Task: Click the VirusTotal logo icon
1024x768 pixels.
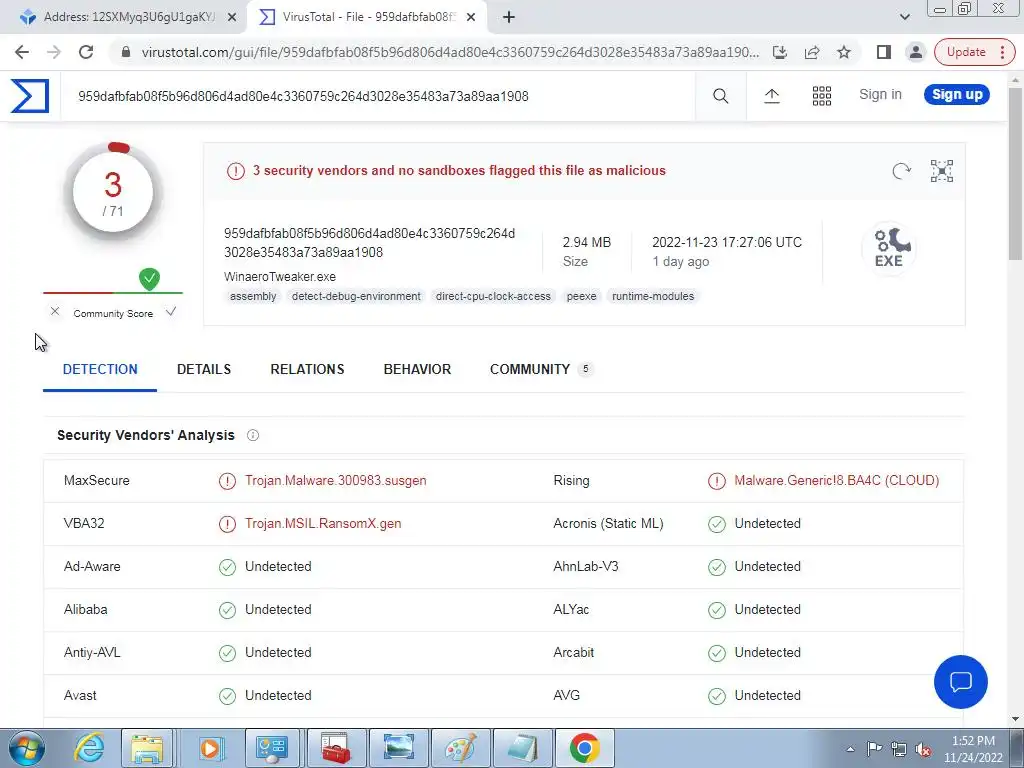Action: tap(30, 96)
